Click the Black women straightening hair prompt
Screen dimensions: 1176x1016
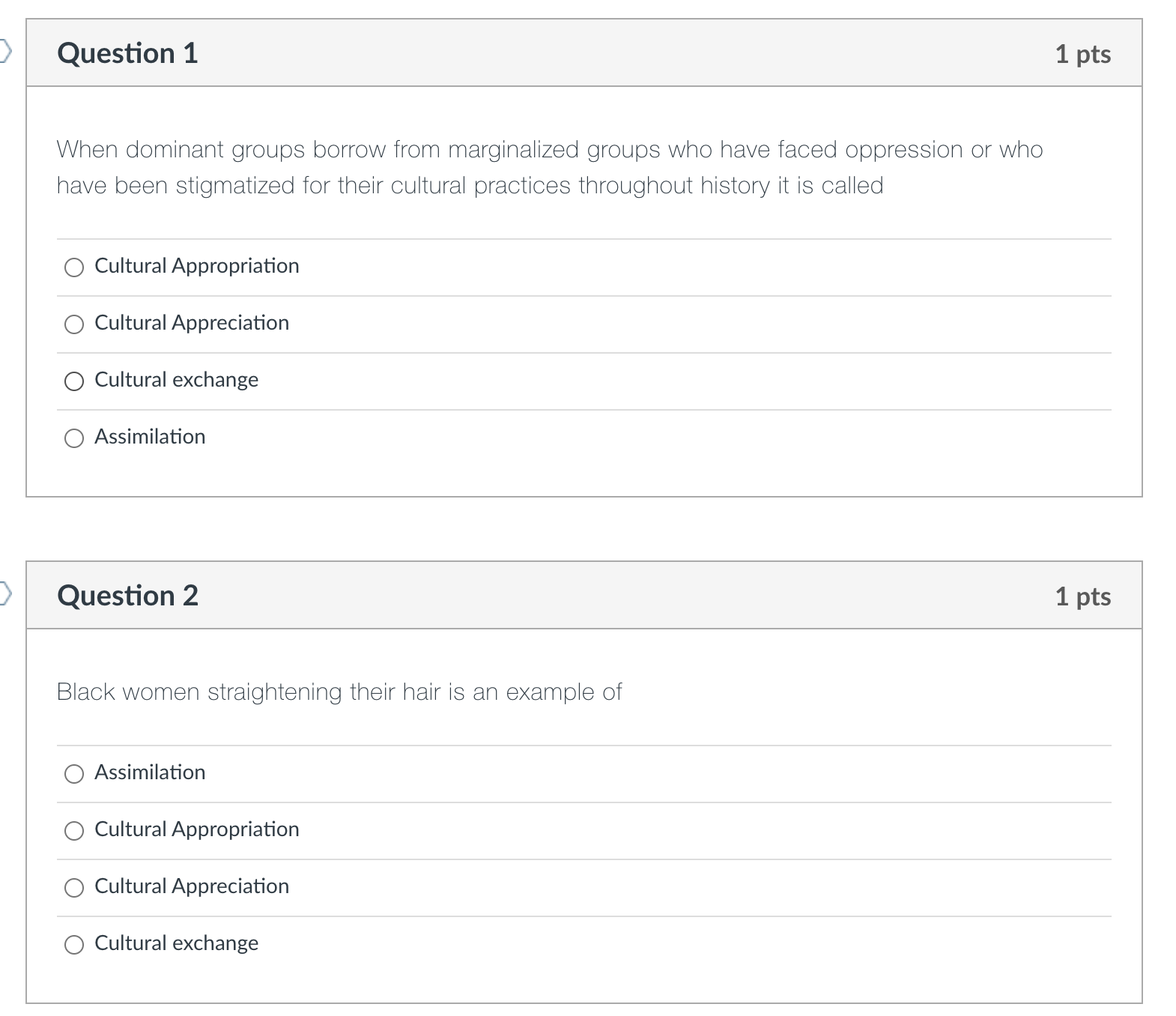pyautogui.click(x=339, y=692)
